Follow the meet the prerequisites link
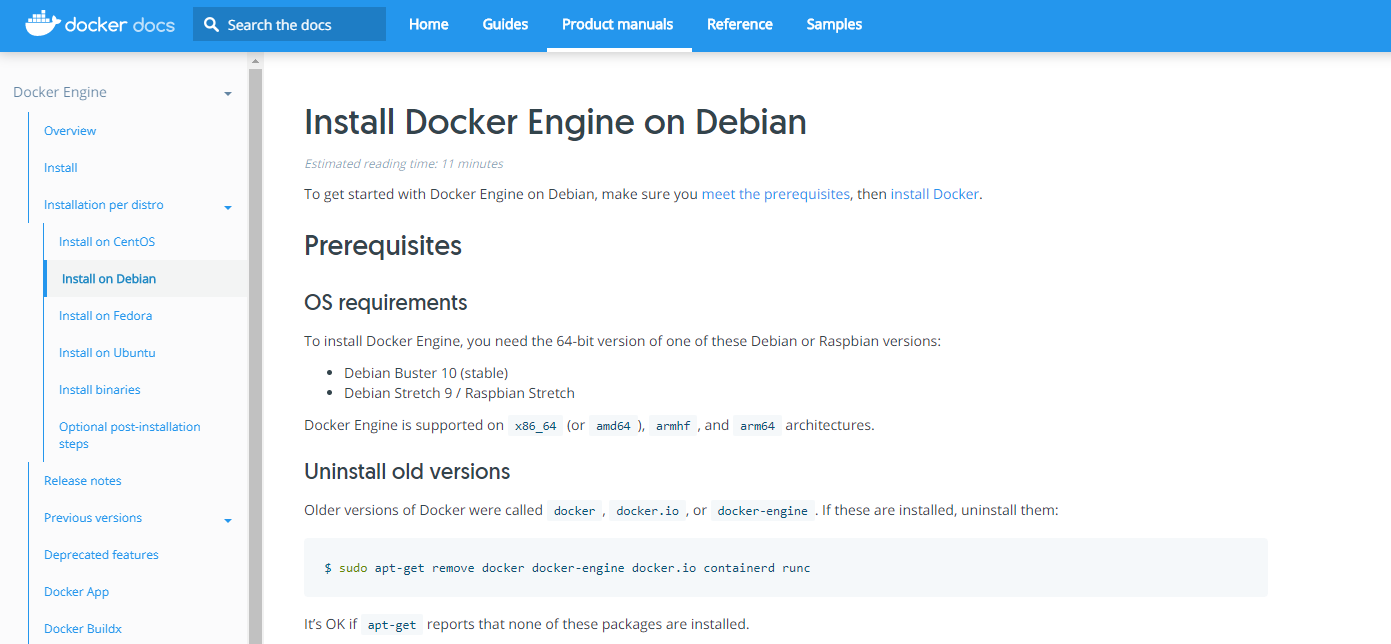The width and height of the screenshot is (1391, 644). 776,194
